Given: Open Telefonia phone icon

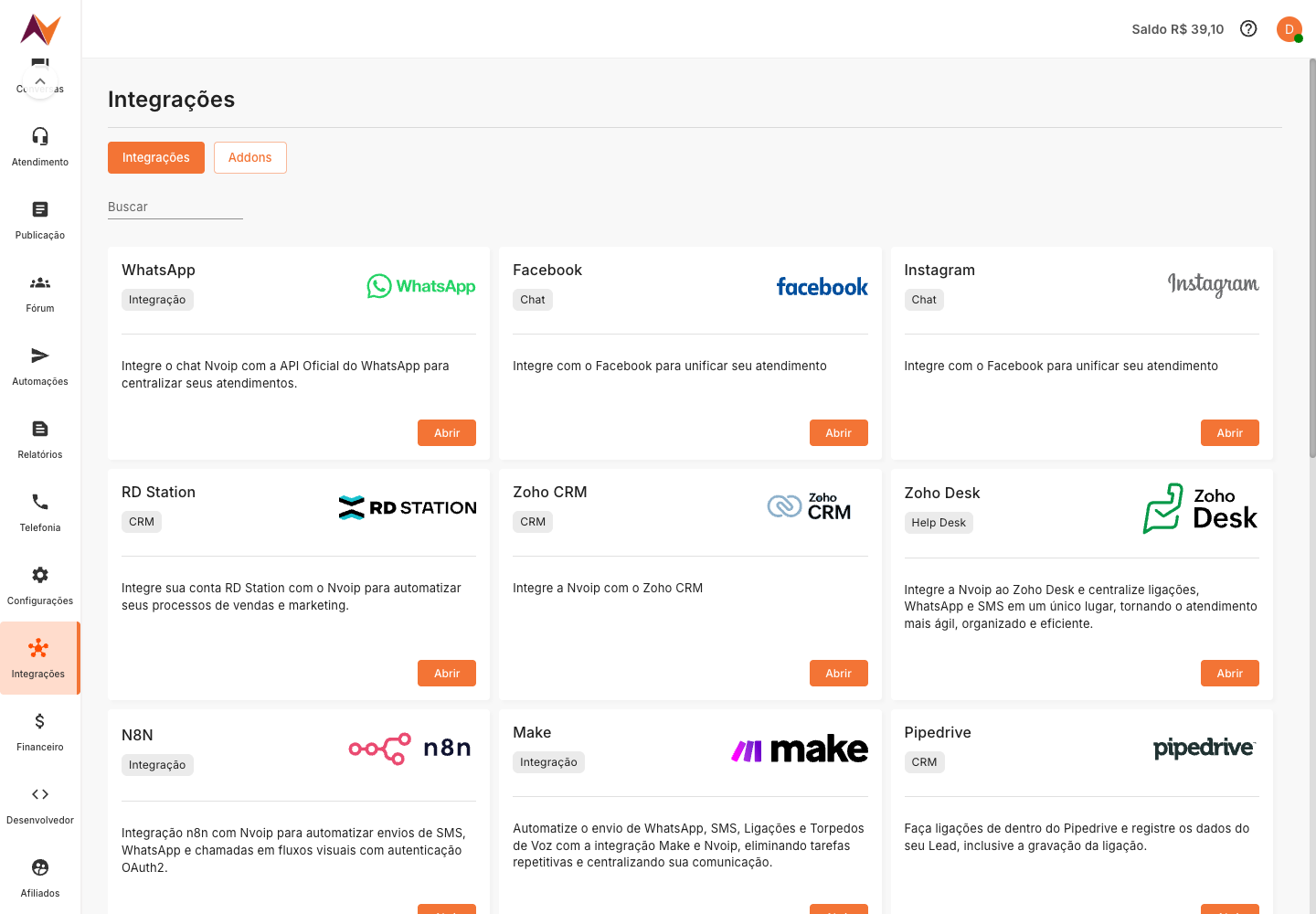Looking at the screenshot, I should coord(40,502).
